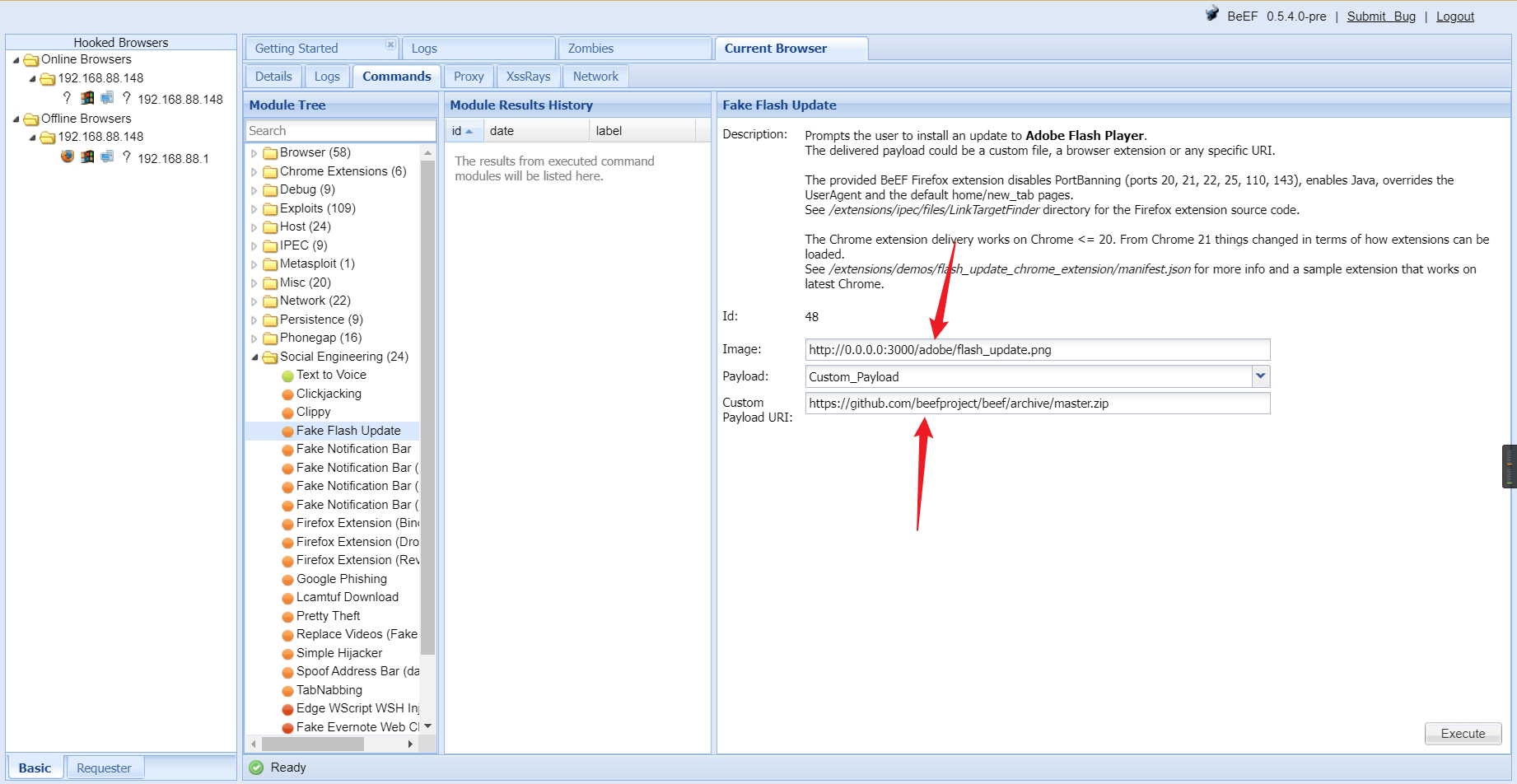Sort results by the date column
Image resolution: width=1517 pixels, height=784 pixels.
(x=536, y=131)
